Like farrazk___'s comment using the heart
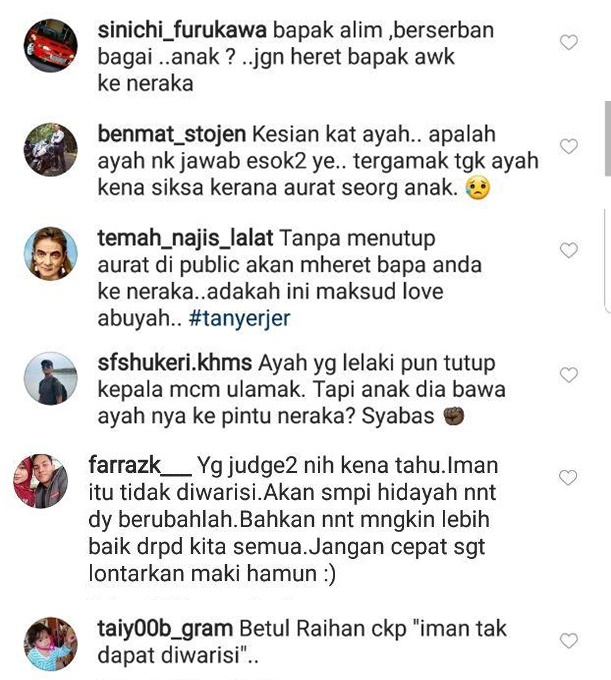This screenshot has height=680, width=611. (x=568, y=477)
